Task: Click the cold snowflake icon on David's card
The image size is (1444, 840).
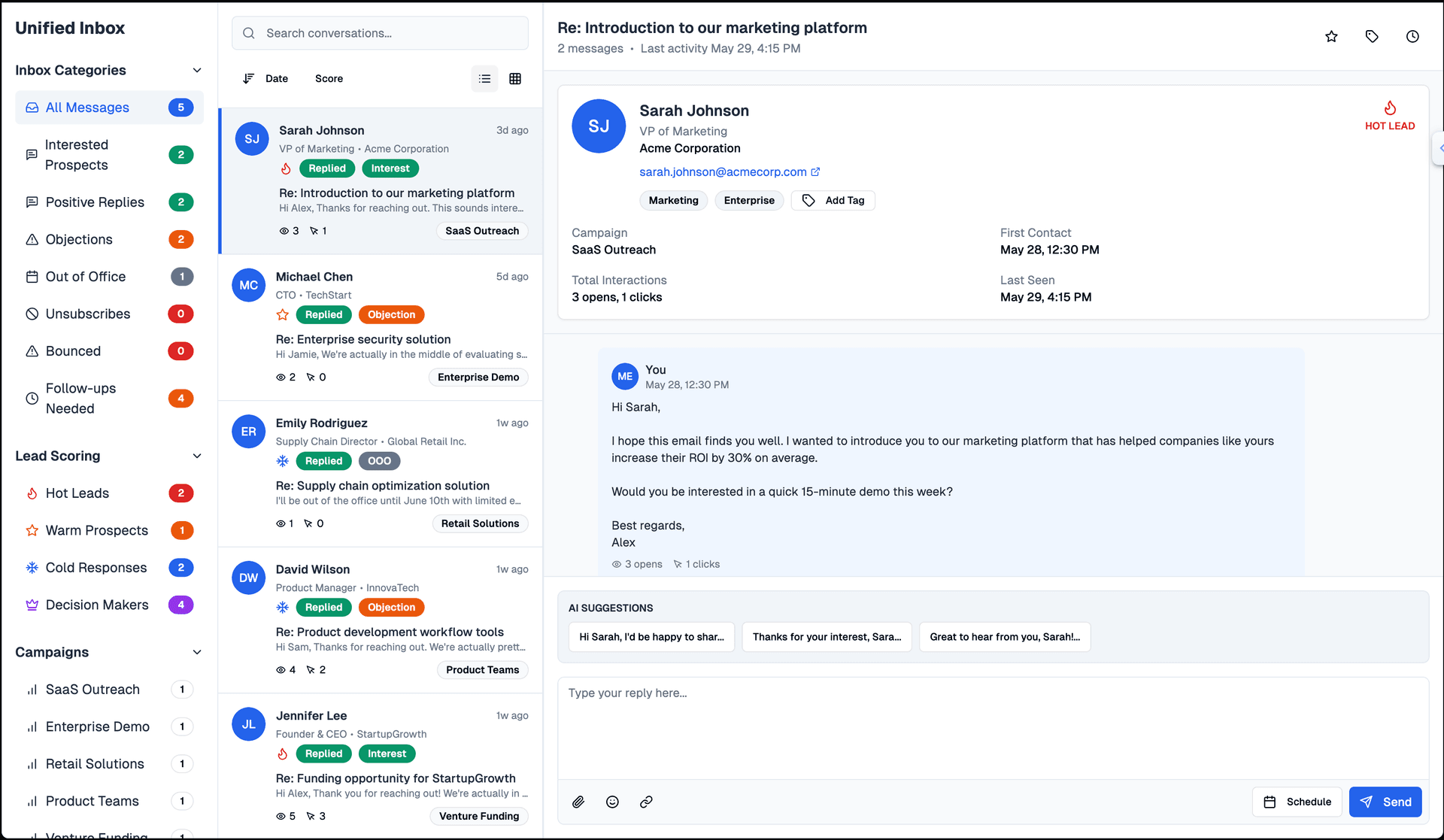Action: coord(283,607)
